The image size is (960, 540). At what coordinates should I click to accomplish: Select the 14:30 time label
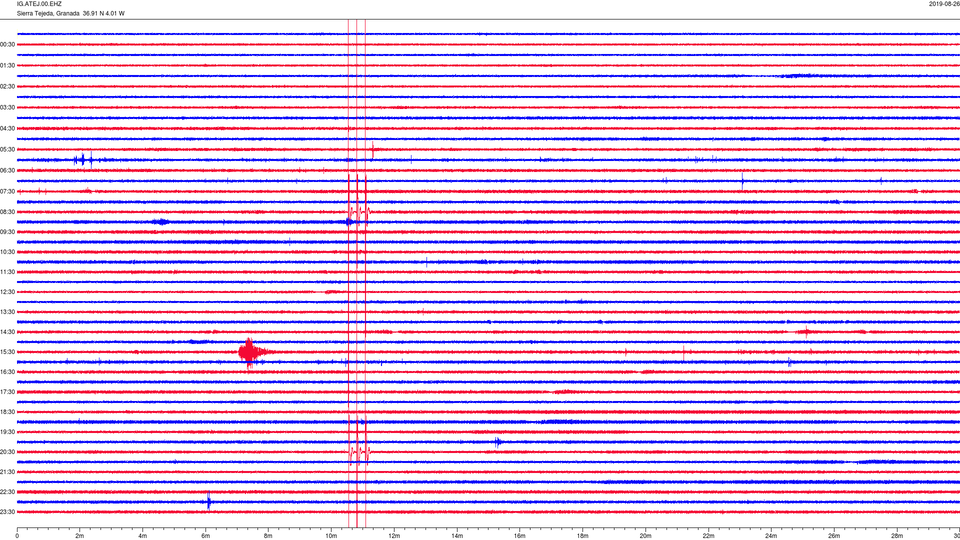tap(7, 332)
